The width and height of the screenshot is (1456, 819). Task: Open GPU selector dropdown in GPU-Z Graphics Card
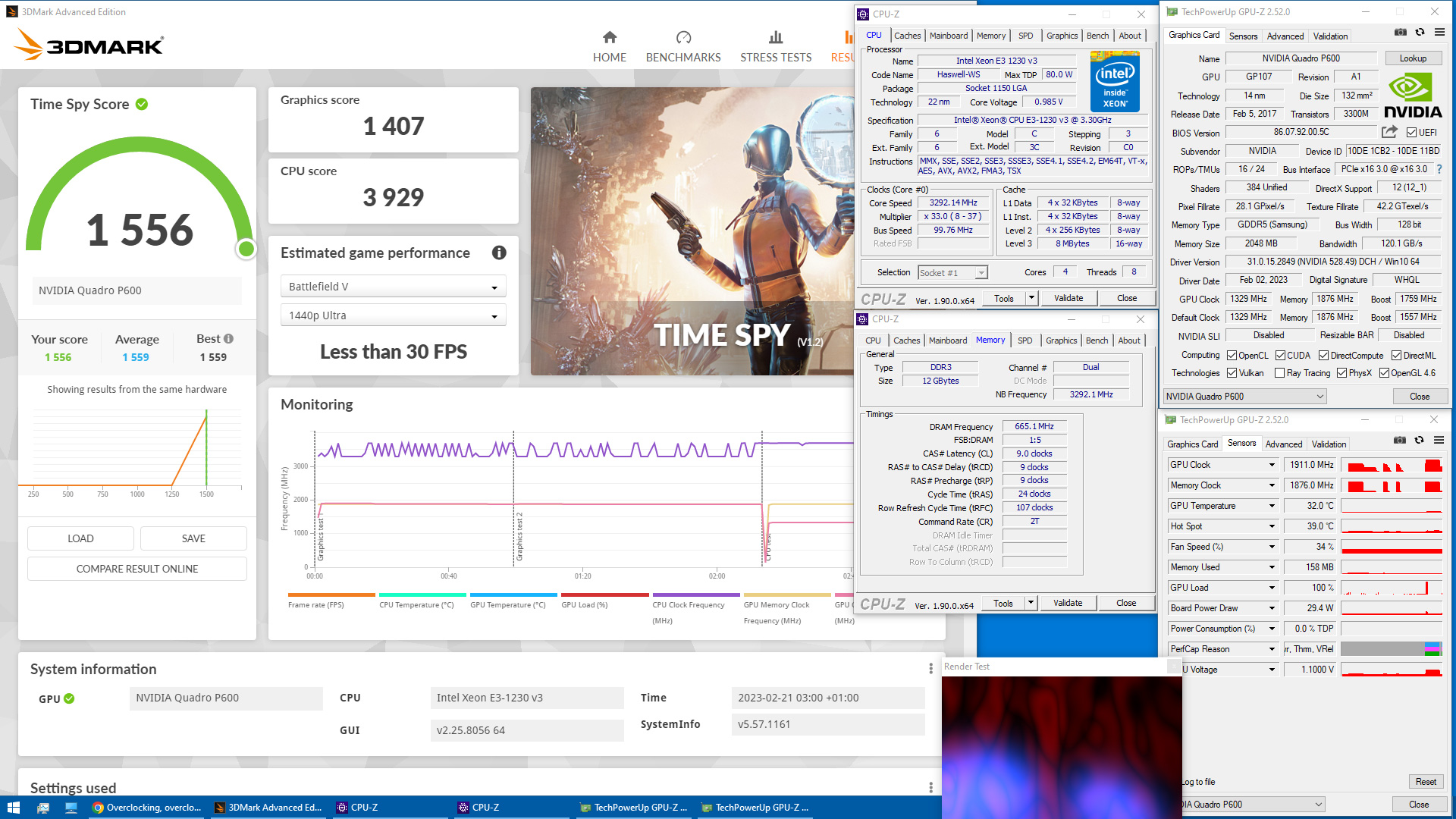coord(1245,397)
